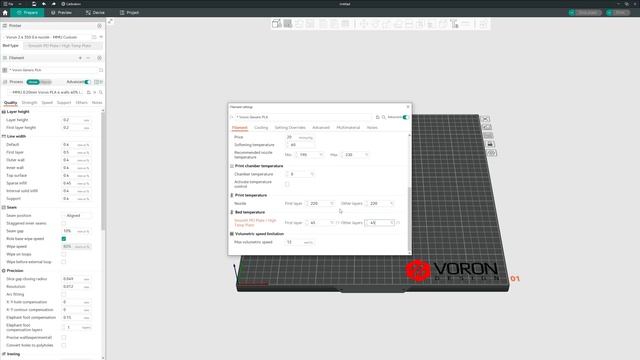Click the Undo arrow icon
Viewport: 640px width, 360px height.
[44, 4]
